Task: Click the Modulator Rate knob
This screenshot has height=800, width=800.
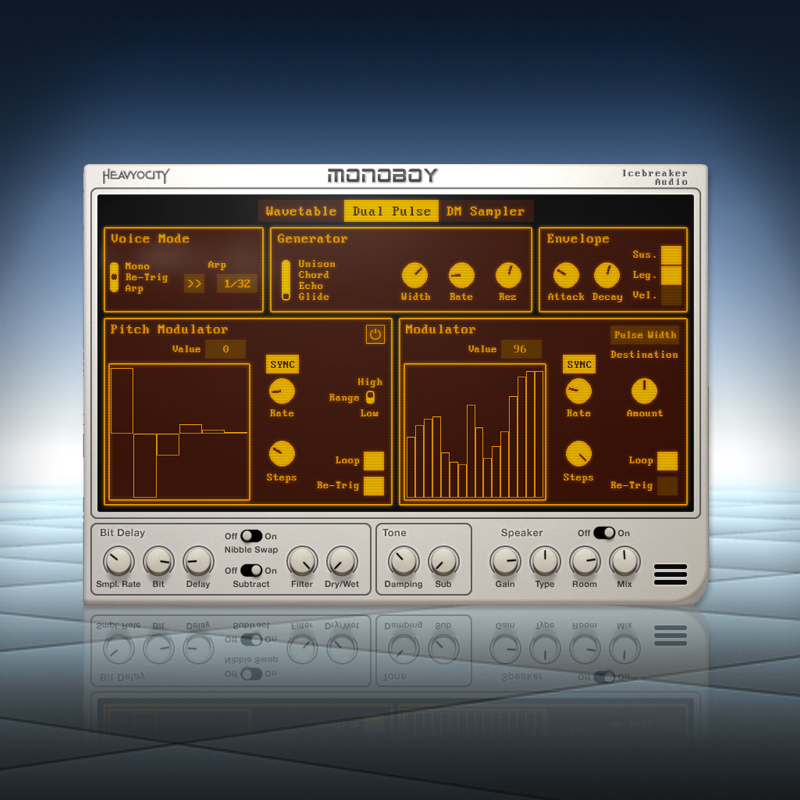Action: (579, 391)
